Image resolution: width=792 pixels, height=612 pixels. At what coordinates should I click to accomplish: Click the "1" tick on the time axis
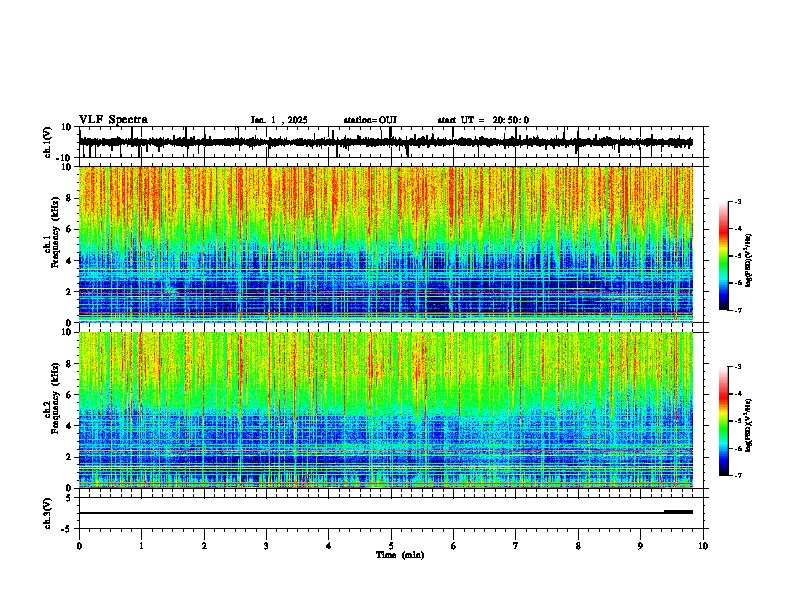click(141, 546)
